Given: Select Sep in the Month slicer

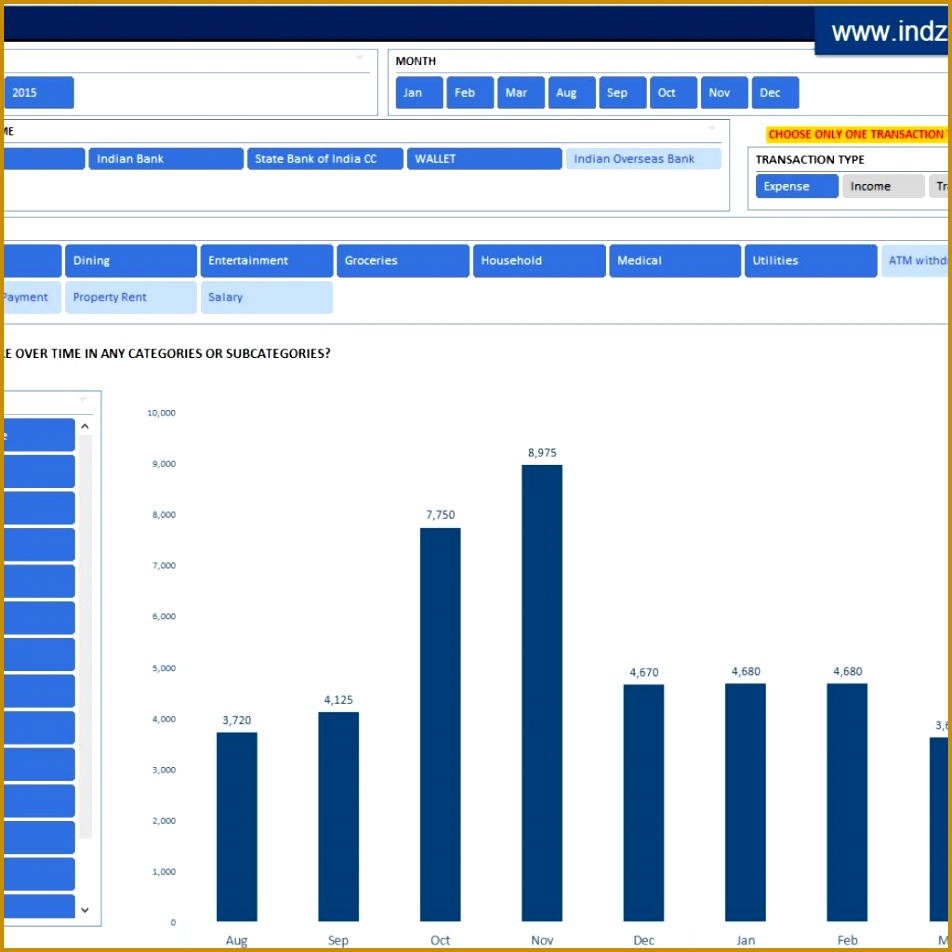Looking at the screenshot, I should [622, 93].
